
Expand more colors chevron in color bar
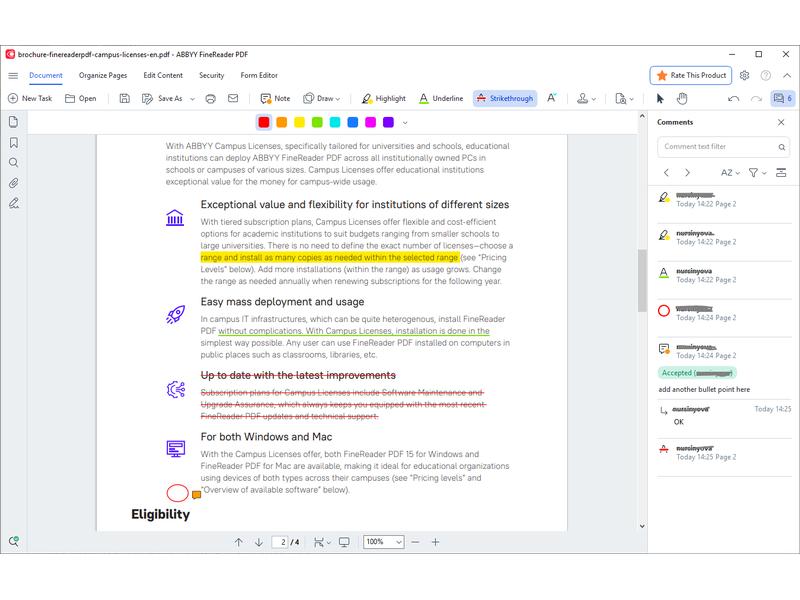pos(405,122)
